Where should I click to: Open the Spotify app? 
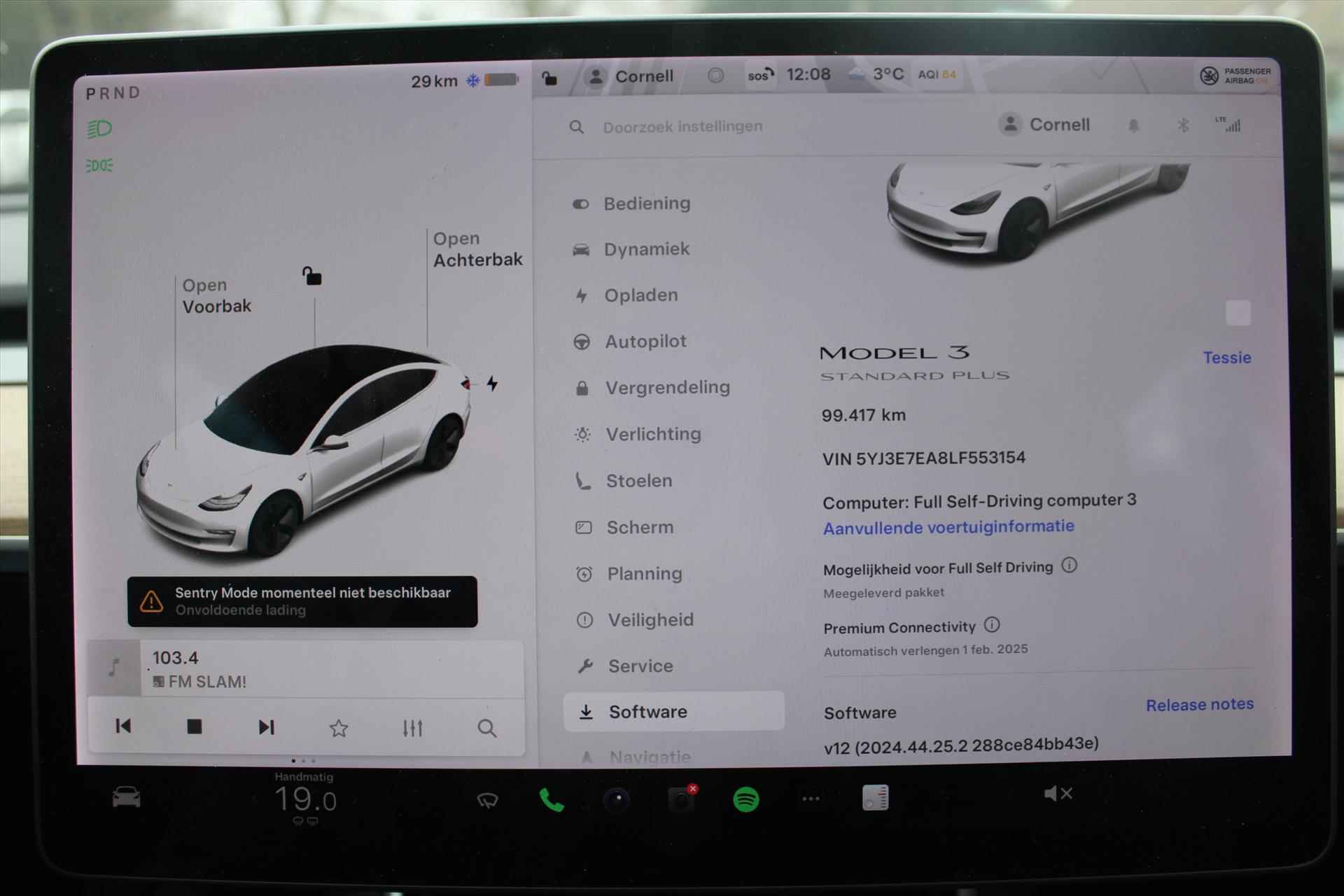(x=746, y=799)
